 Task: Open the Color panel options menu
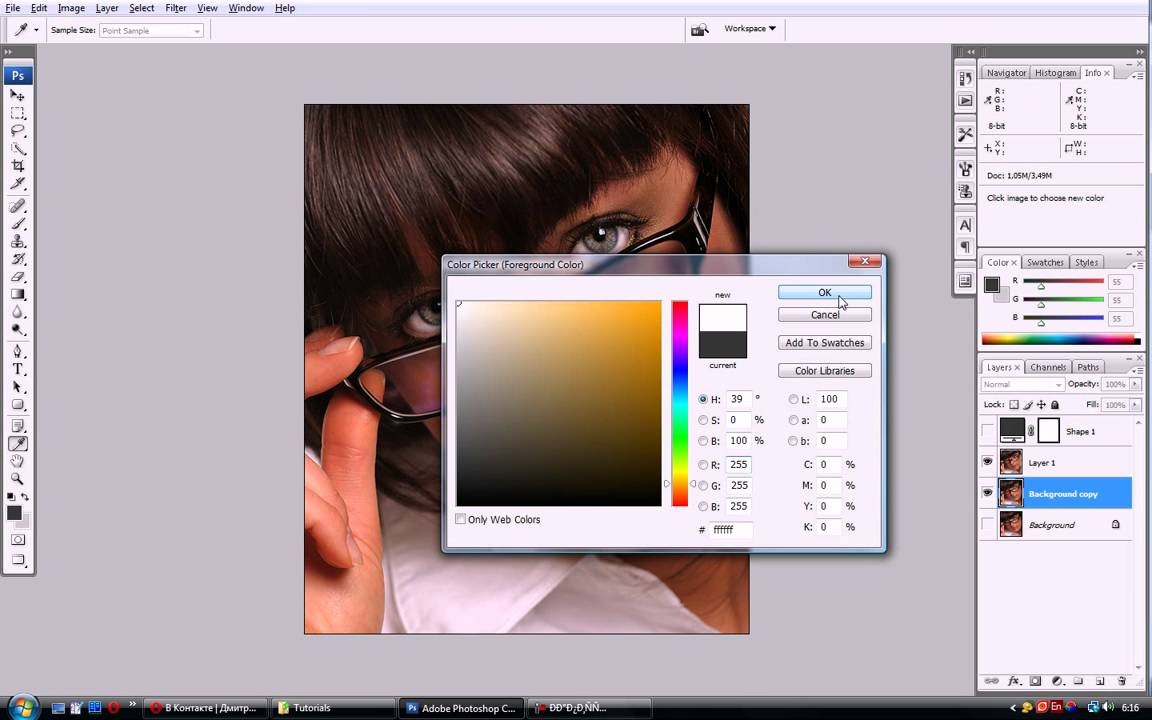1137,264
